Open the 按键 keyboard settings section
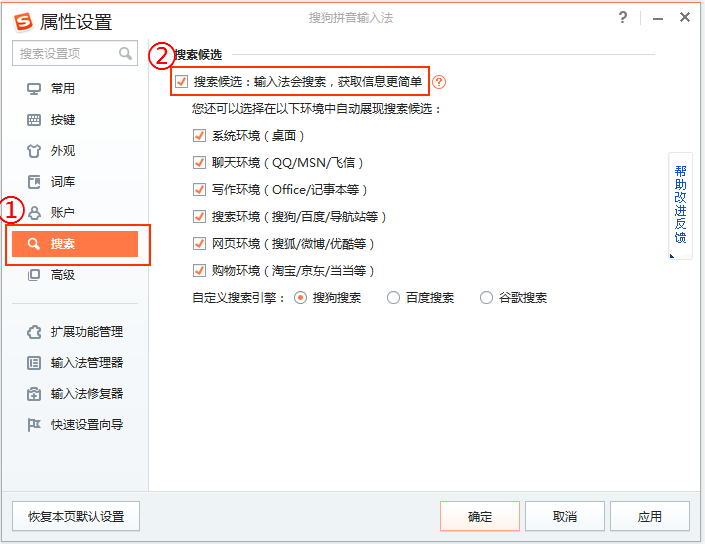This screenshot has width=705, height=544. click(x=63, y=120)
